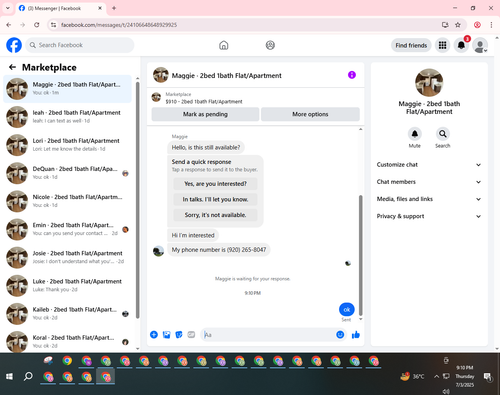Open the Groups icon in top navigation
Viewport: 500px width, 395px height.
270,45
